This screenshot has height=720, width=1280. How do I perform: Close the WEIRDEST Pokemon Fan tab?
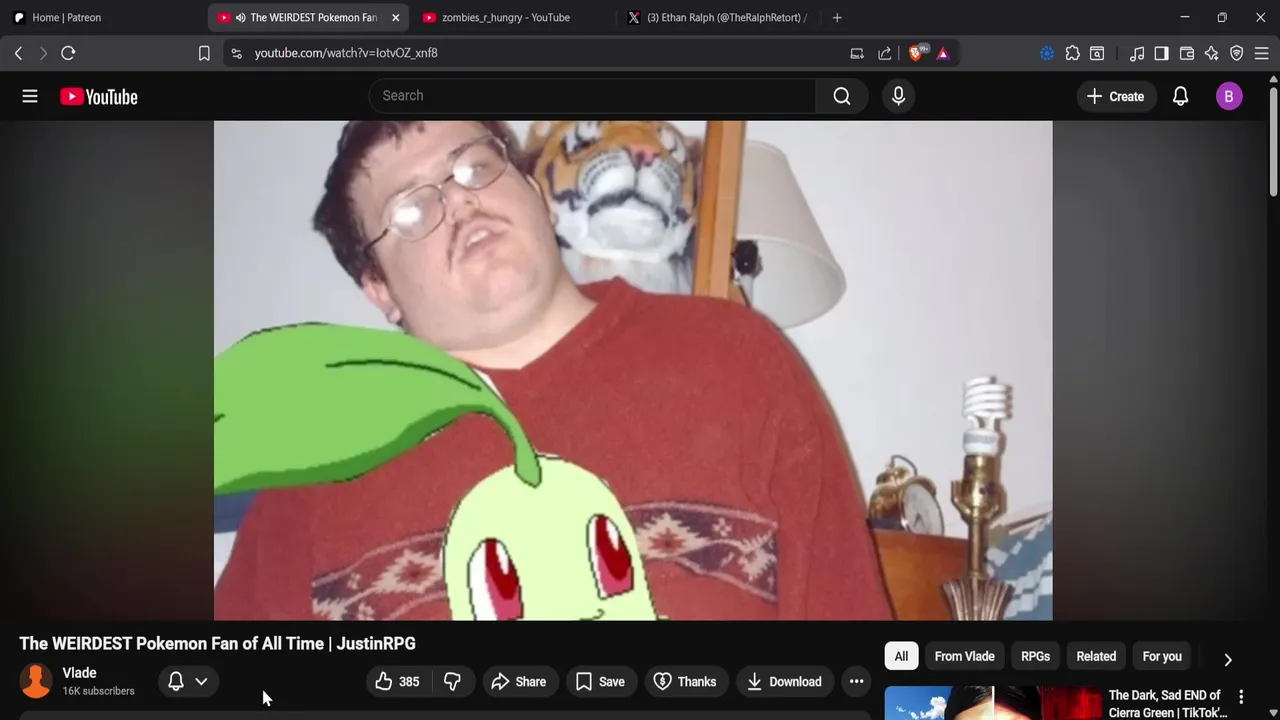(x=396, y=17)
